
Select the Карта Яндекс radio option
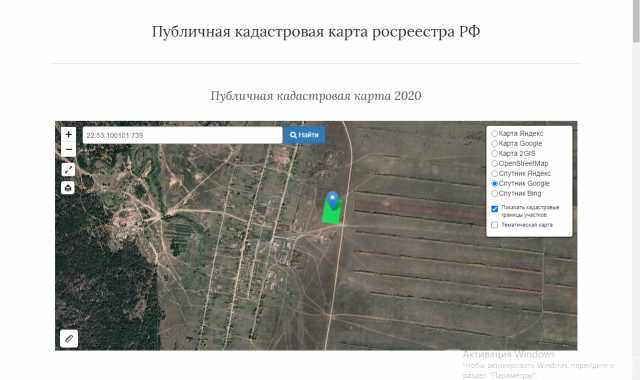494,133
